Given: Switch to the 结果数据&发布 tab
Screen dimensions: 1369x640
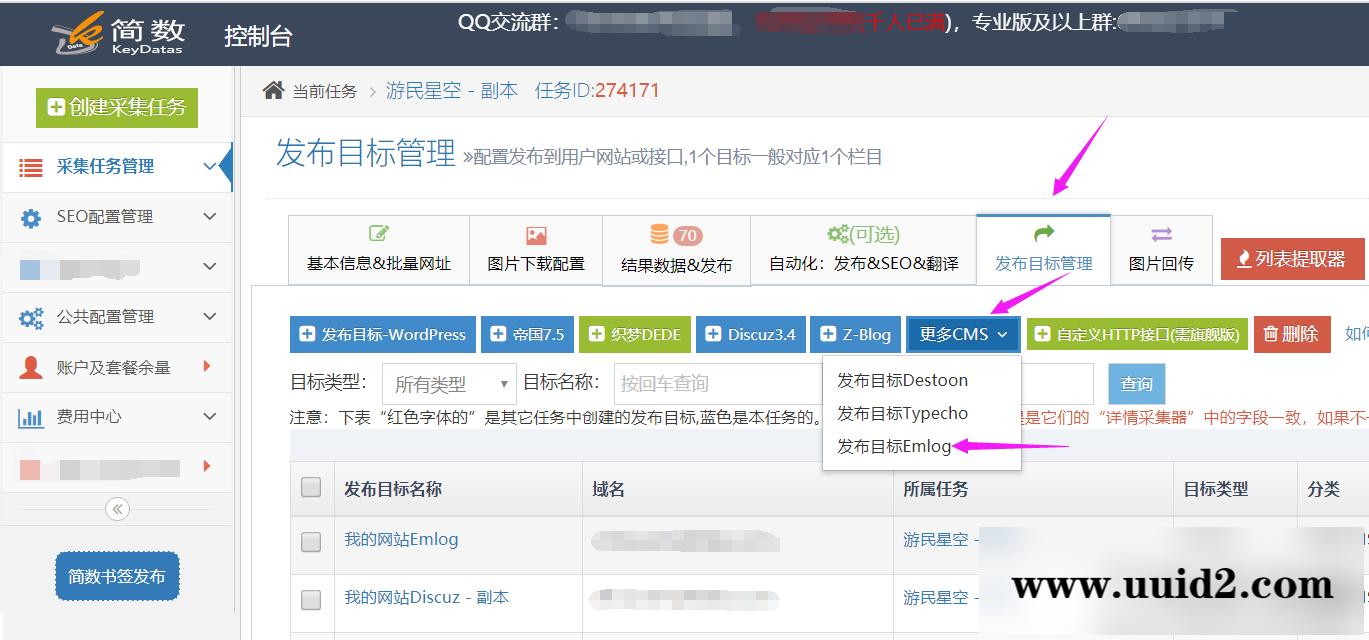Looking at the screenshot, I should [x=676, y=250].
